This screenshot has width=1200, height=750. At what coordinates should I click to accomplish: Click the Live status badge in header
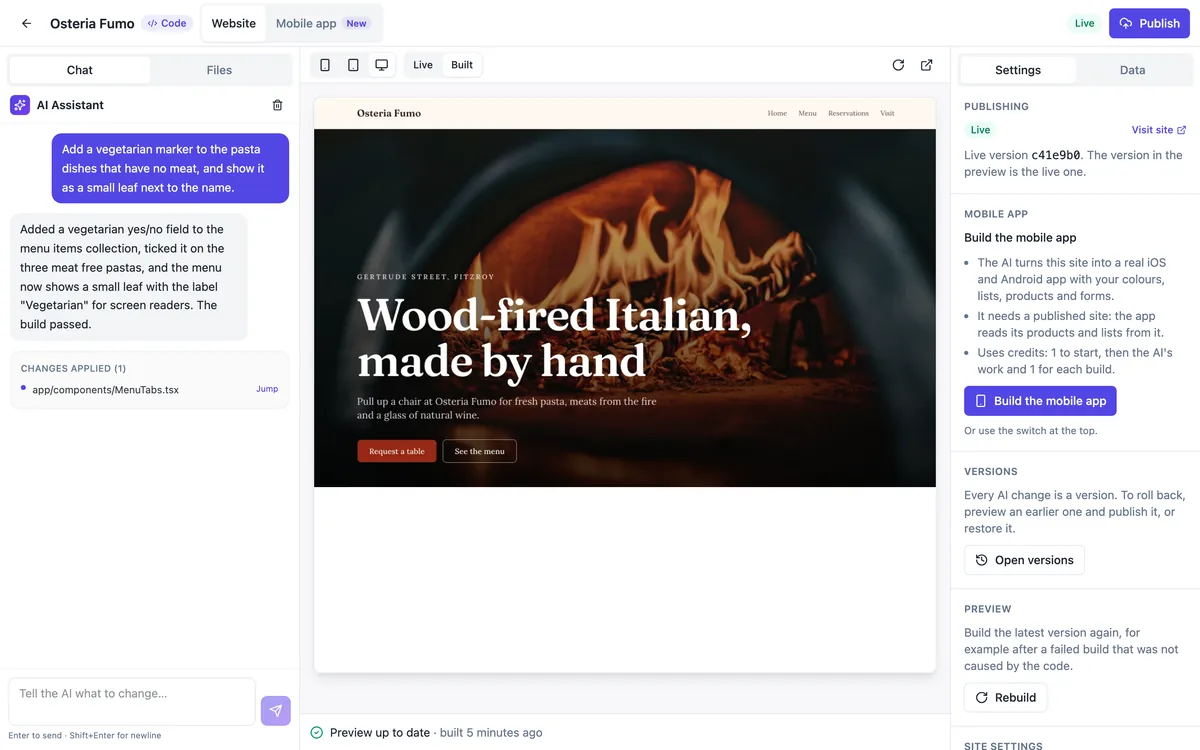click(x=1085, y=23)
